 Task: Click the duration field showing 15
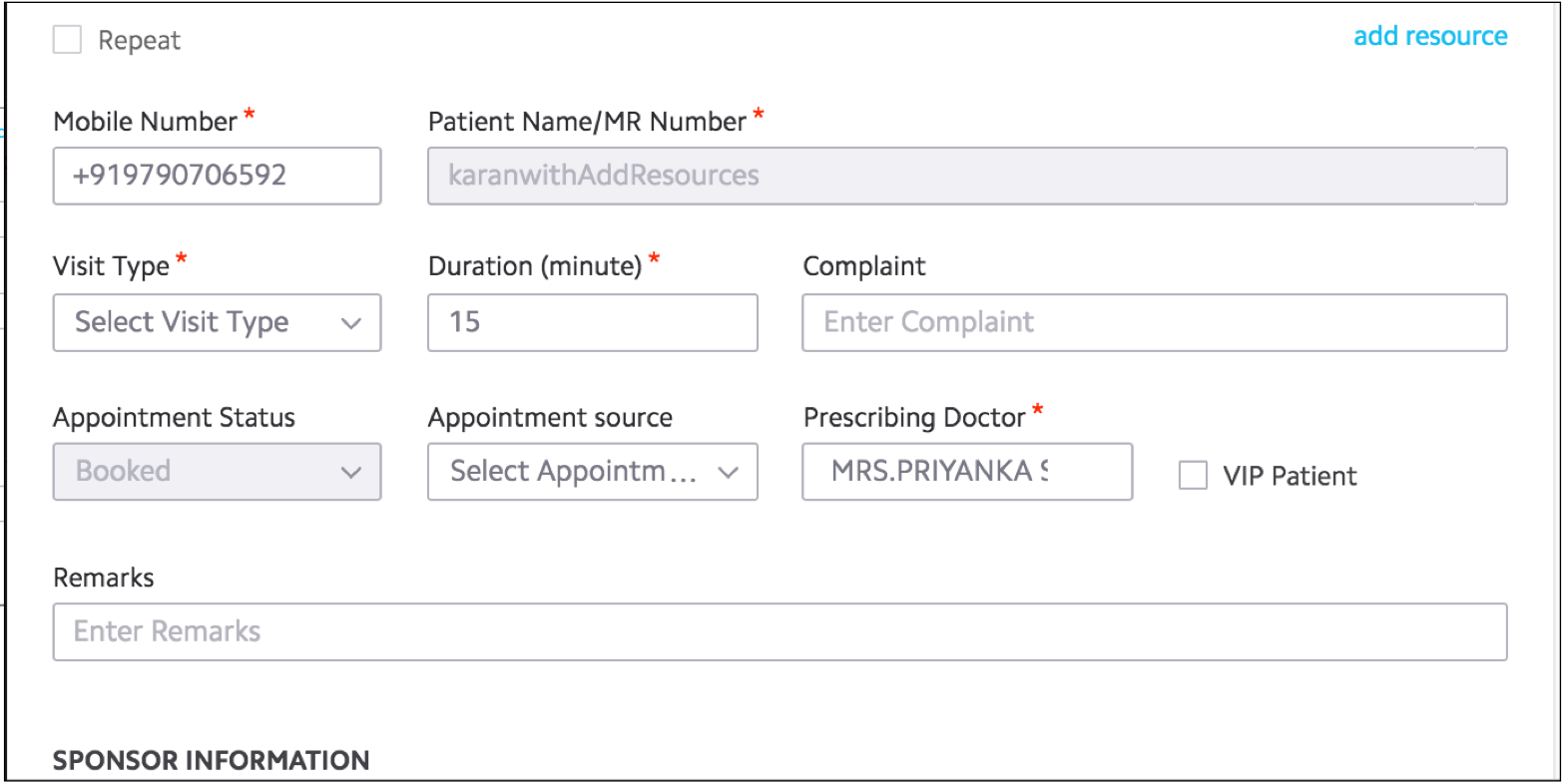(592, 322)
